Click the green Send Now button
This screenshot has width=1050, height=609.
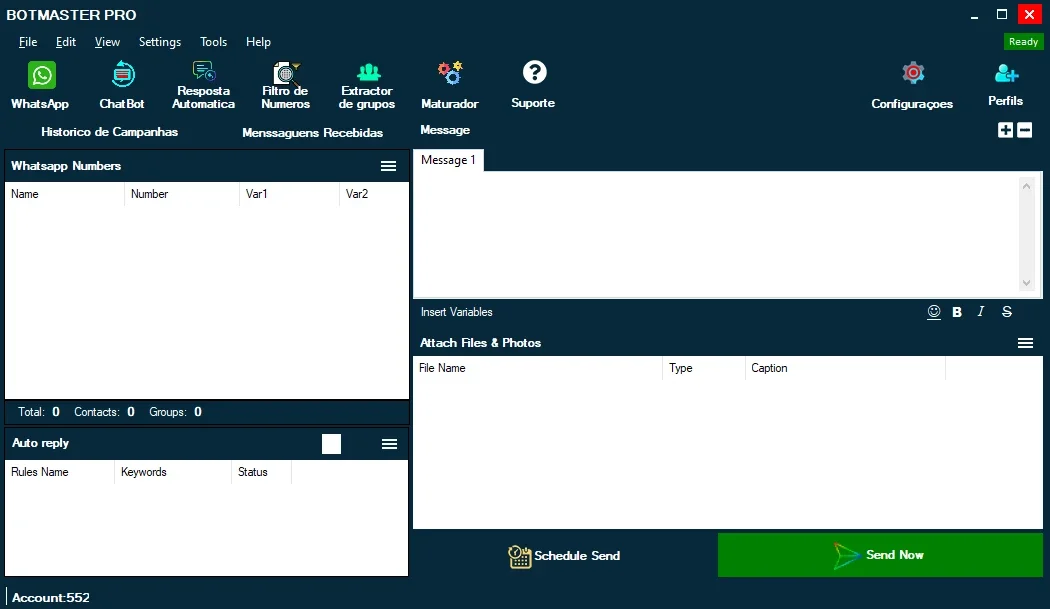(880, 555)
